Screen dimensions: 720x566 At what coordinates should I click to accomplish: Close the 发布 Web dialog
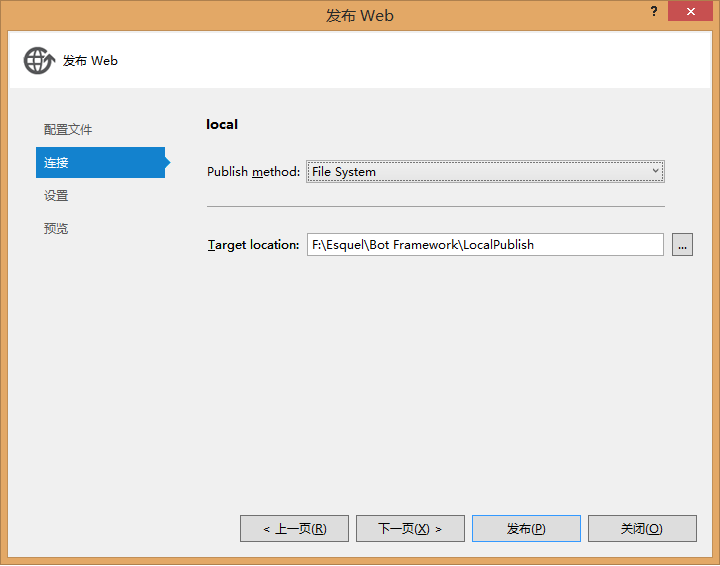[x=690, y=11]
